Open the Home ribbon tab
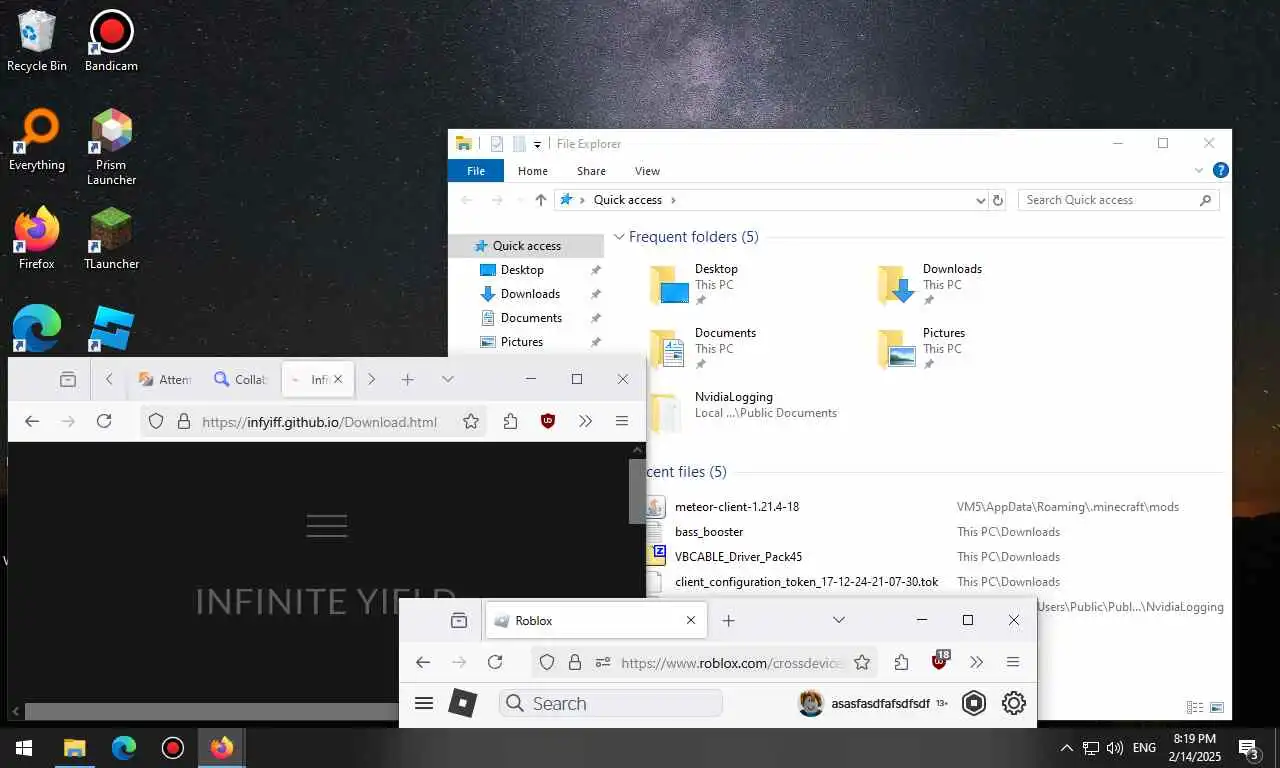Image resolution: width=1280 pixels, height=768 pixels. 532,171
